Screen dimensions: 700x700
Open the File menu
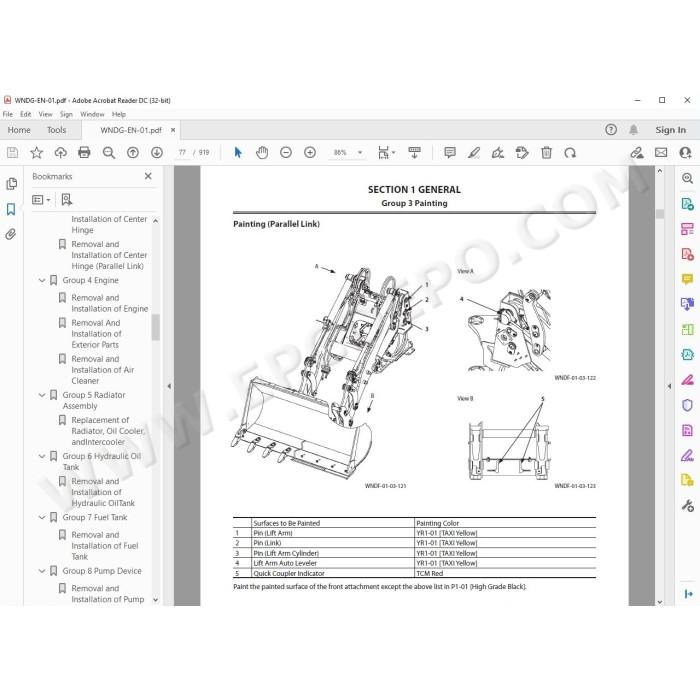tap(8, 114)
